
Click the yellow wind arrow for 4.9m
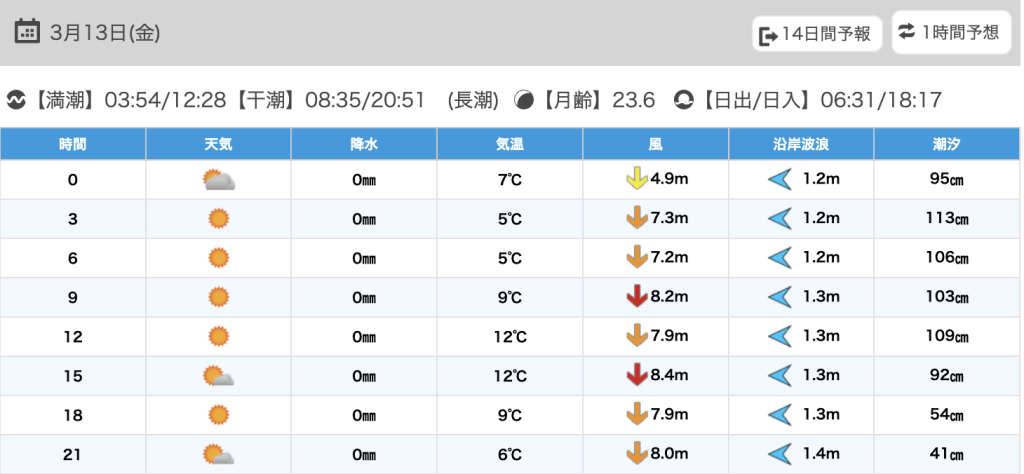tap(634, 180)
